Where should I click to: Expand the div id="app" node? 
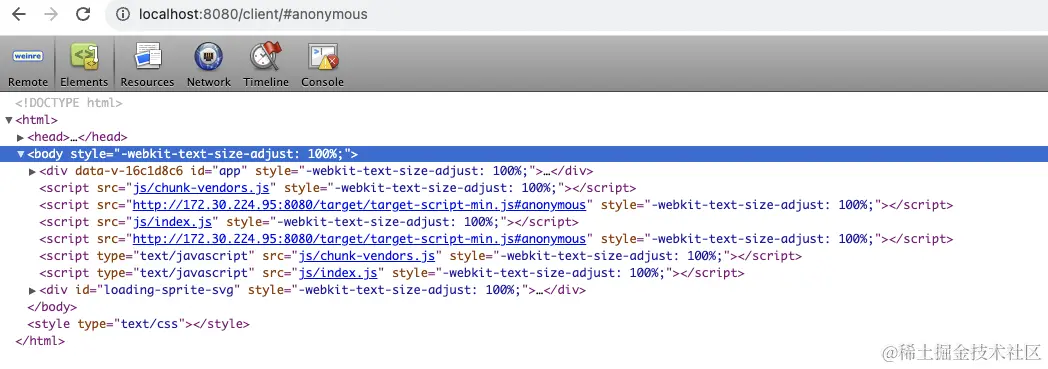[x=33, y=171]
